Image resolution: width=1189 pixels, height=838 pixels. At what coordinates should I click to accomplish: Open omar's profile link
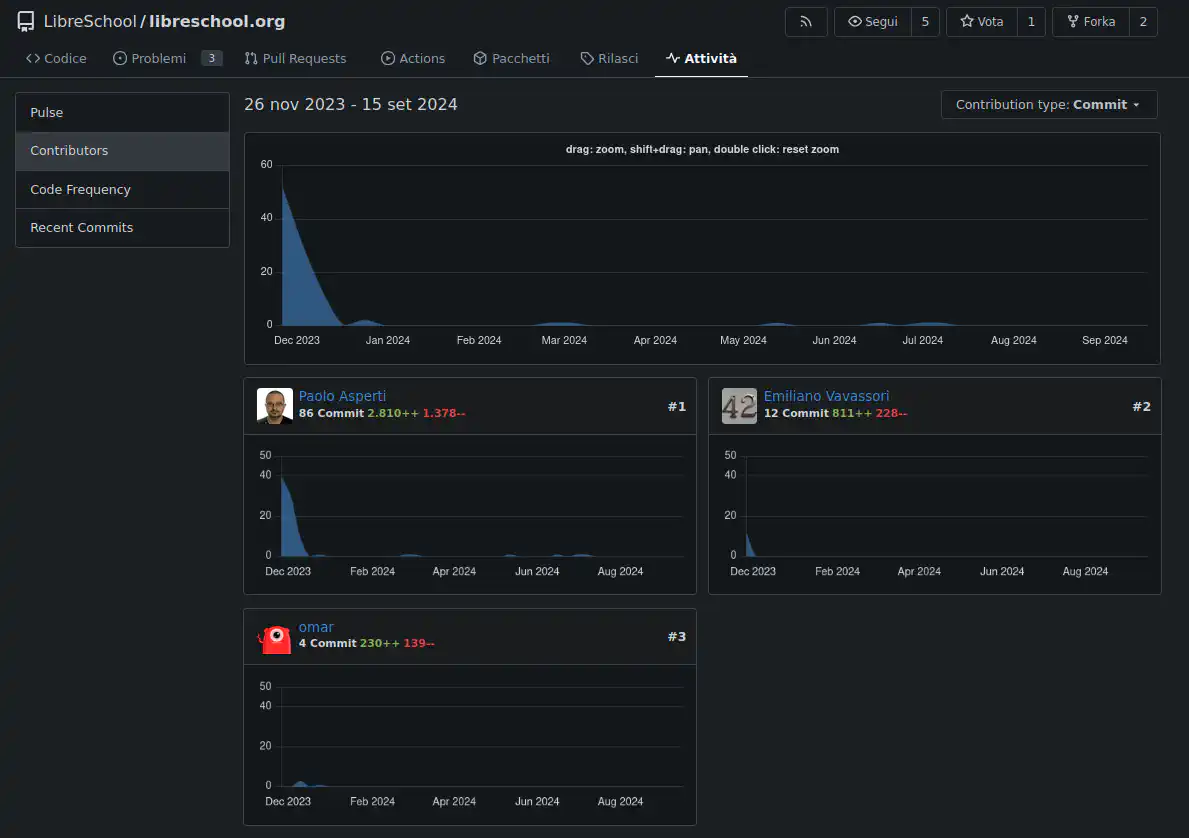click(x=316, y=627)
